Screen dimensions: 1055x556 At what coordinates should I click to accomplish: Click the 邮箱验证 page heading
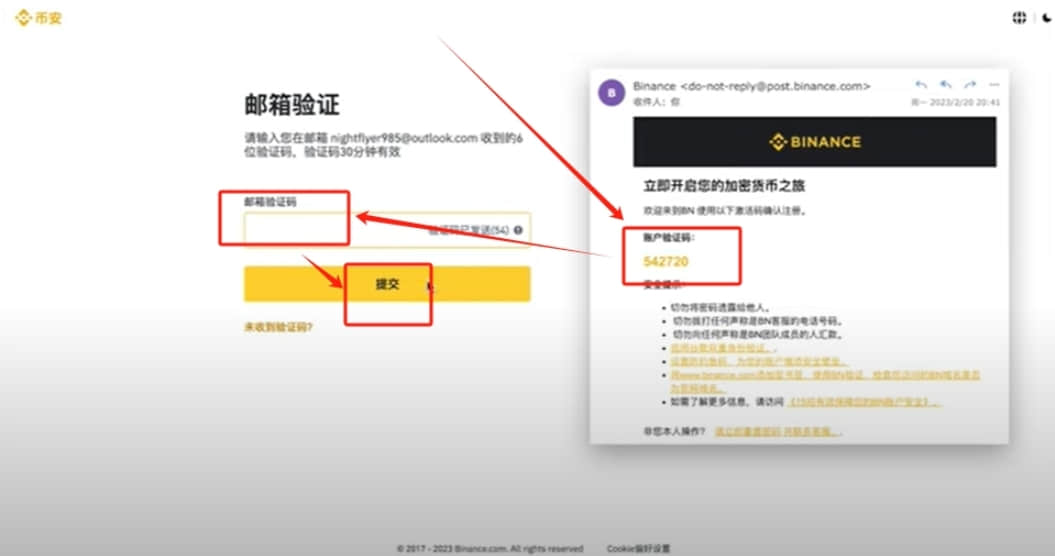[x=291, y=105]
